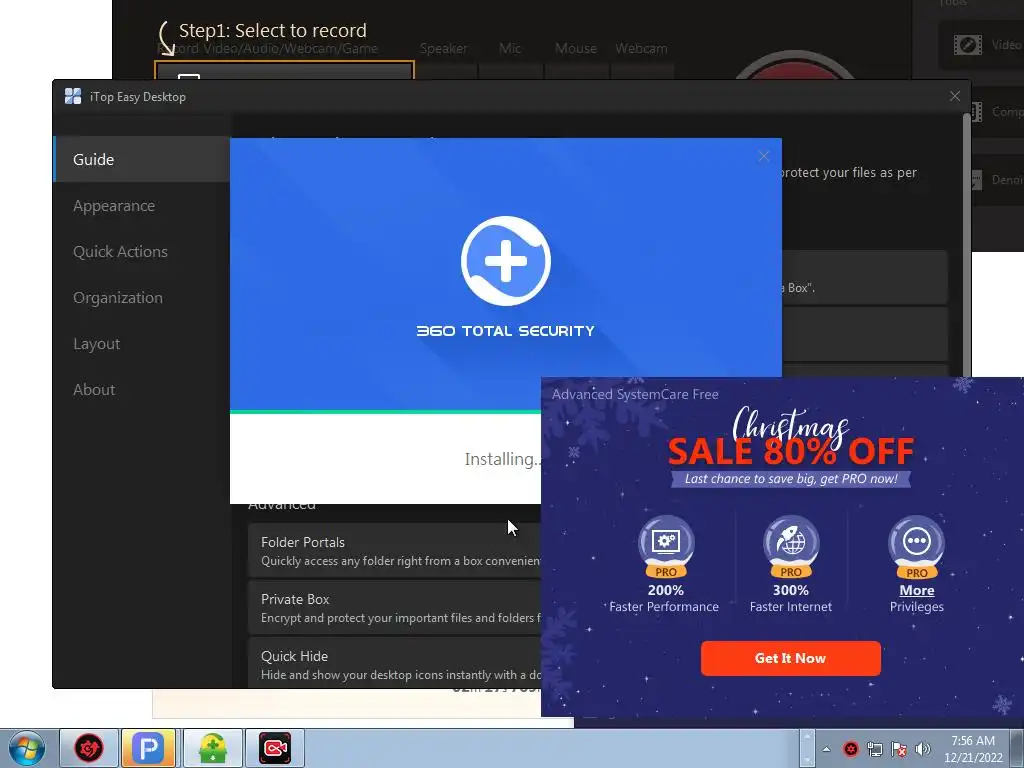Screen dimensions: 1024x768
Task: Click the 360 Total Security logo
Action: [505, 261]
